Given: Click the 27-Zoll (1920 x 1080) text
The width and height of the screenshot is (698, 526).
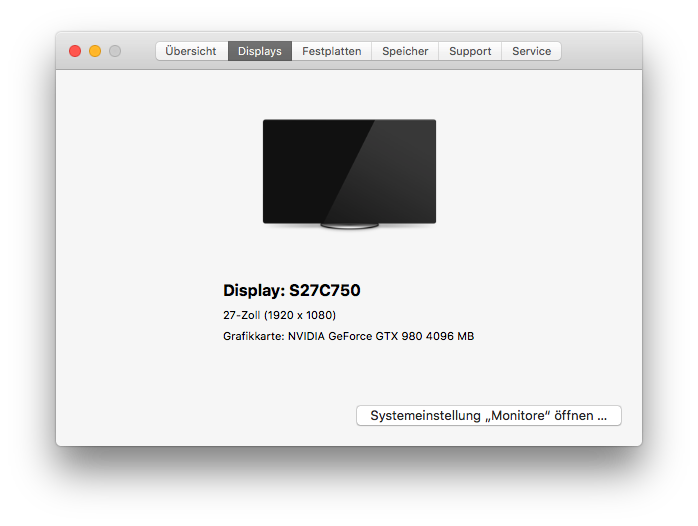Looking at the screenshot, I should coord(280,315).
